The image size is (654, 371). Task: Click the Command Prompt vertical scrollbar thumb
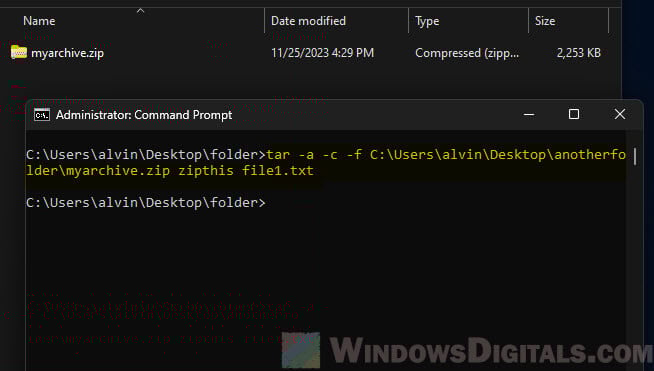click(x=635, y=156)
